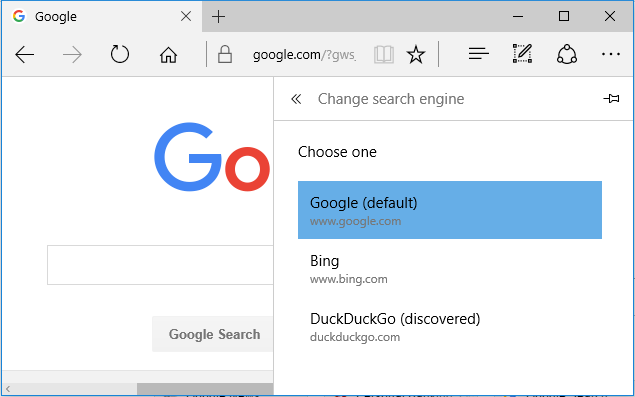Open the More actions ellipsis menu
The height and width of the screenshot is (397, 635).
[x=610, y=54]
